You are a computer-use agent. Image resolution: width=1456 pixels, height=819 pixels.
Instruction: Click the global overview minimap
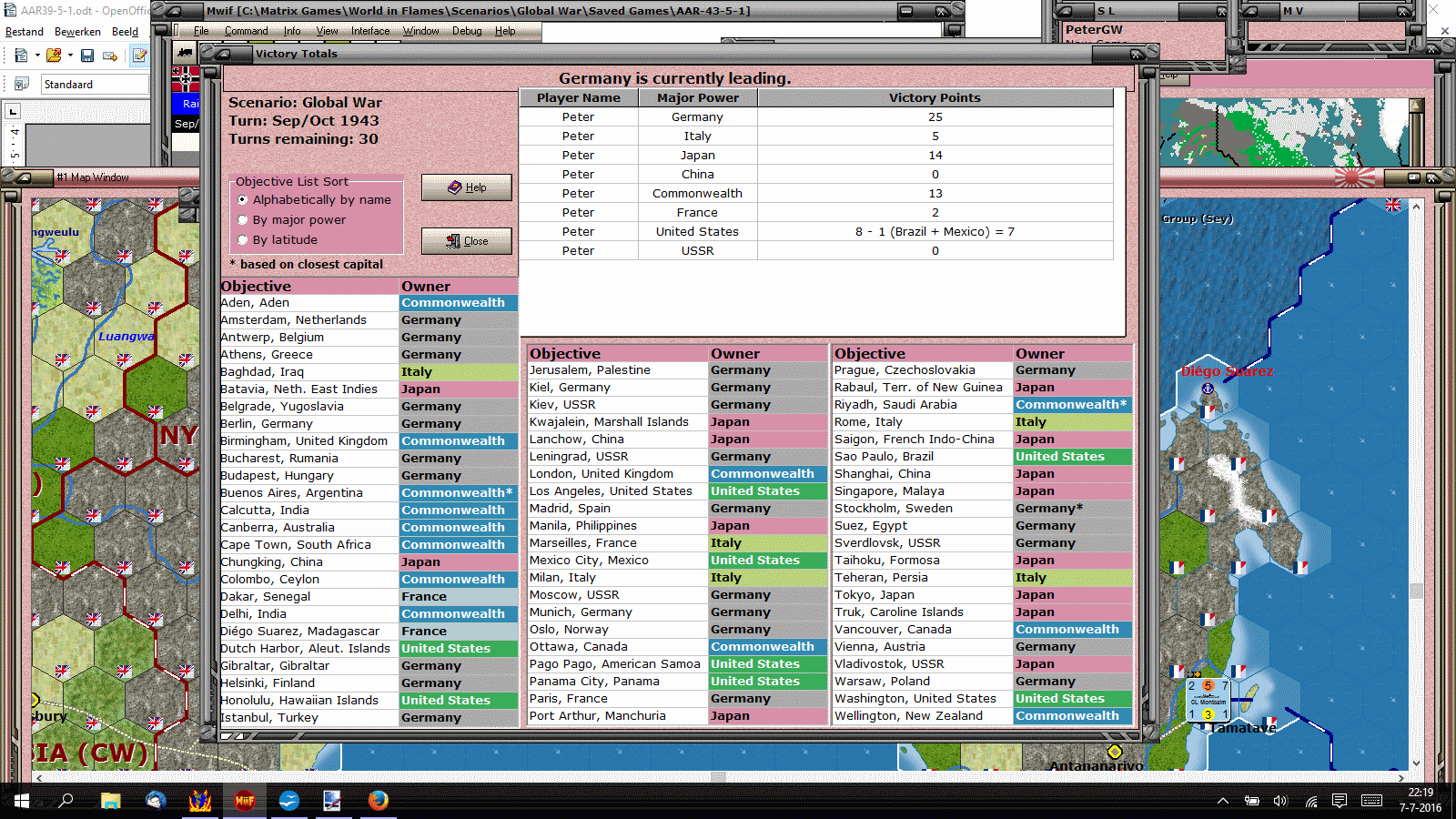tap(1286, 133)
